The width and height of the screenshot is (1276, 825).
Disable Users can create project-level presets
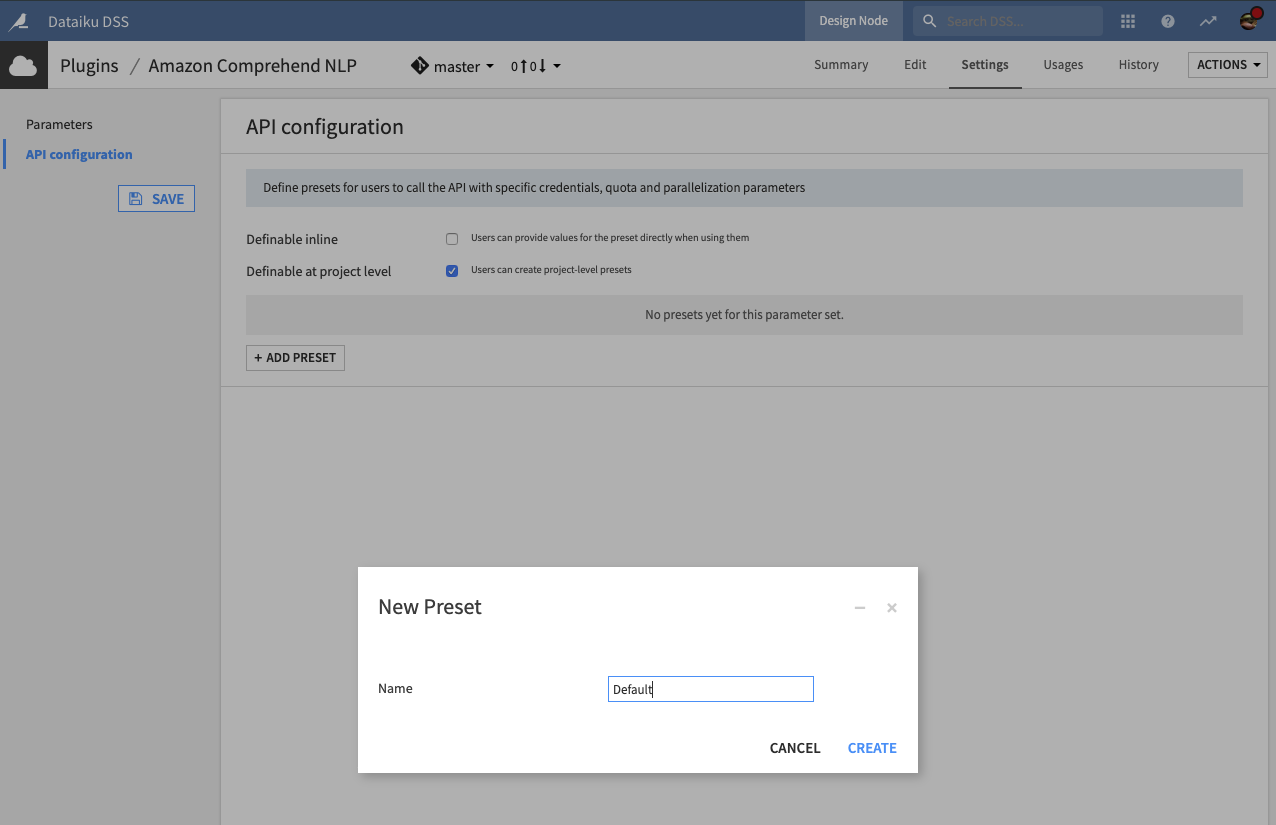point(452,270)
